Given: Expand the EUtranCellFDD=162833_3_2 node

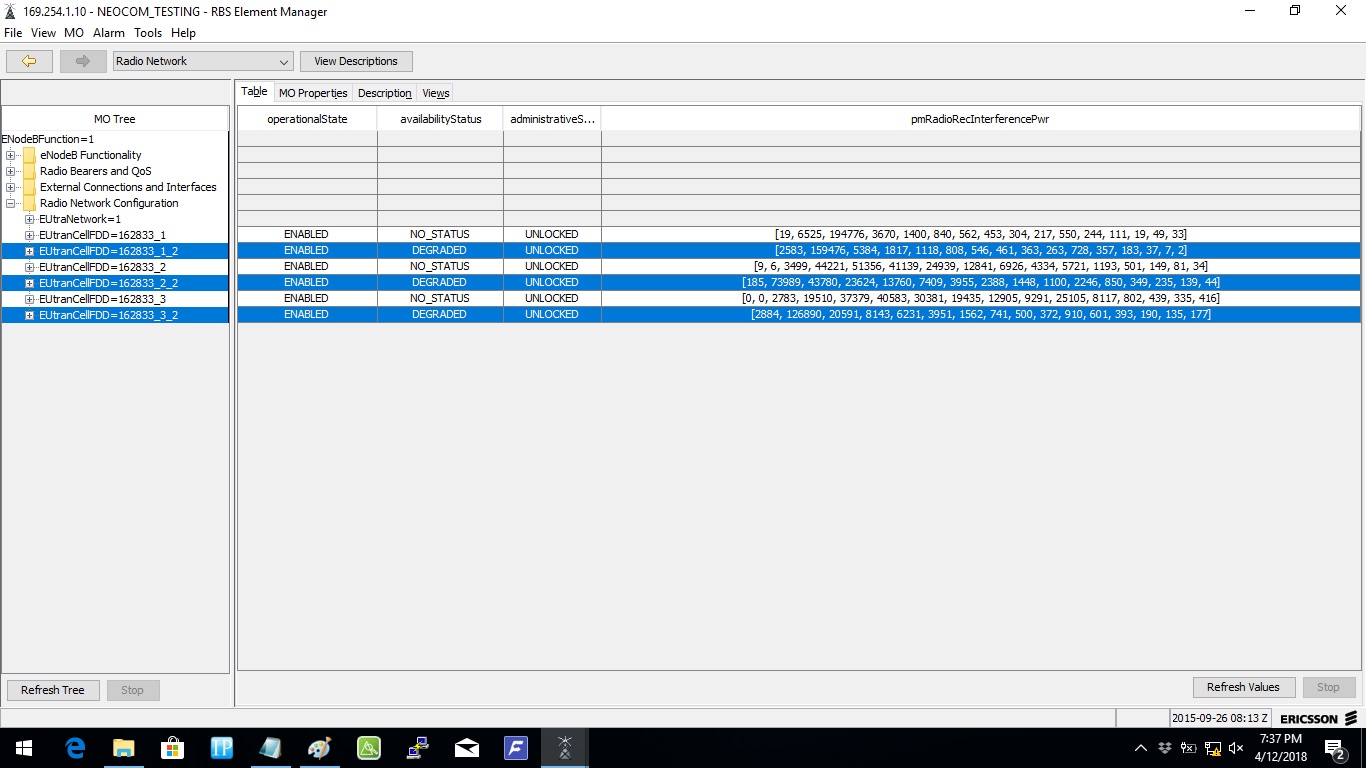Looking at the screenshot, I should tap(30, 315).
